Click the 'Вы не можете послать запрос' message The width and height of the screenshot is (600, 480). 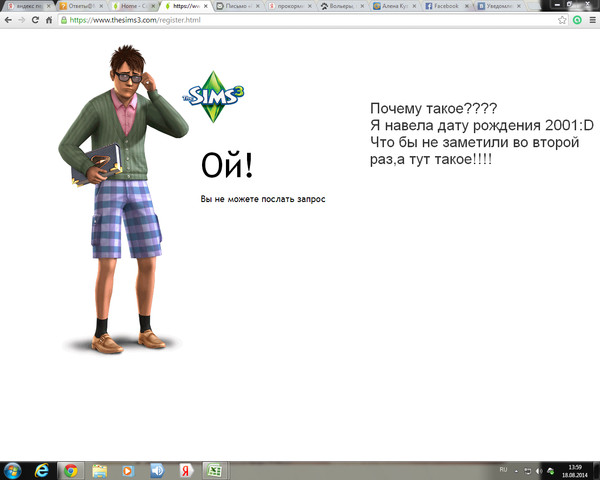coord(263,199)
